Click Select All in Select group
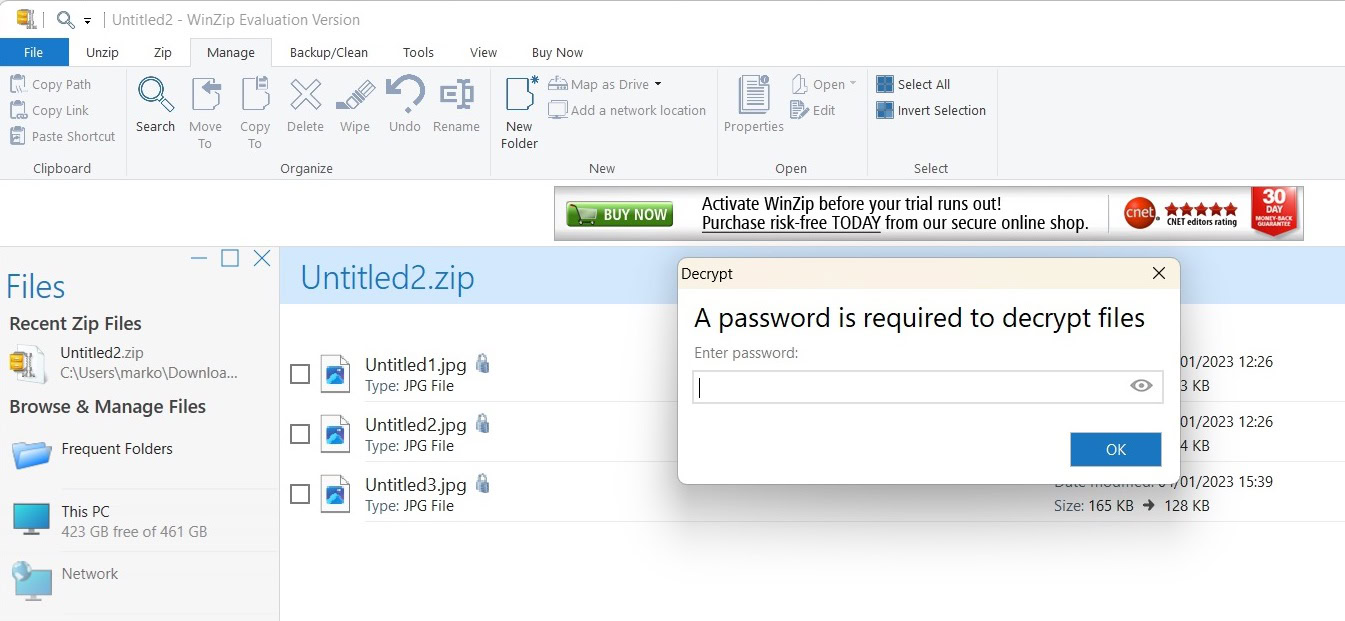This screenshot has width=1345, height=621. point(913,84)
